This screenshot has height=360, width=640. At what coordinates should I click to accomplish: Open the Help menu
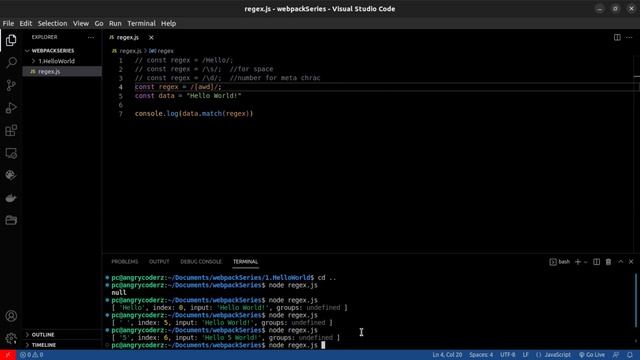click(168, 23)
